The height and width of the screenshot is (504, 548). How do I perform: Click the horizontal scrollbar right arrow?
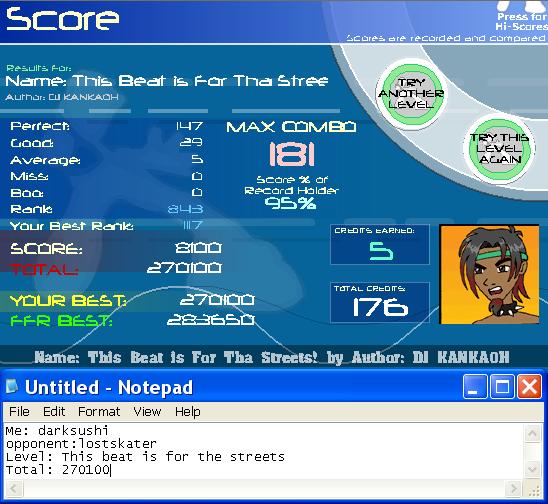(514, 488)
